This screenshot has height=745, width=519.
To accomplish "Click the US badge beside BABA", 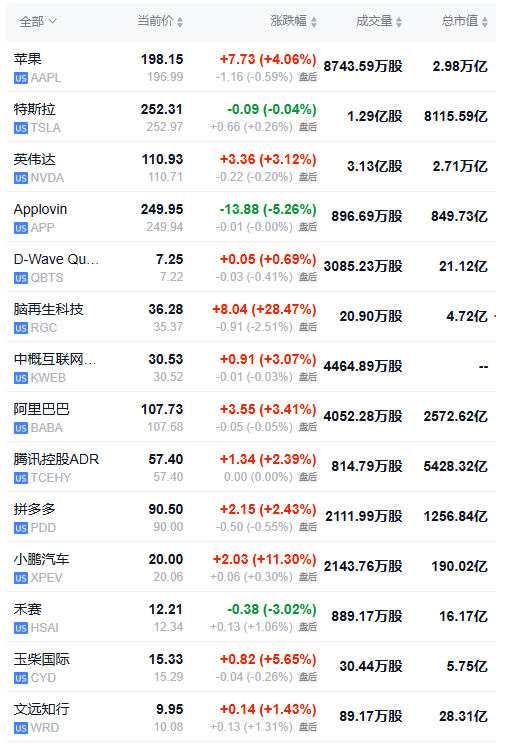I will coord(21,428).
